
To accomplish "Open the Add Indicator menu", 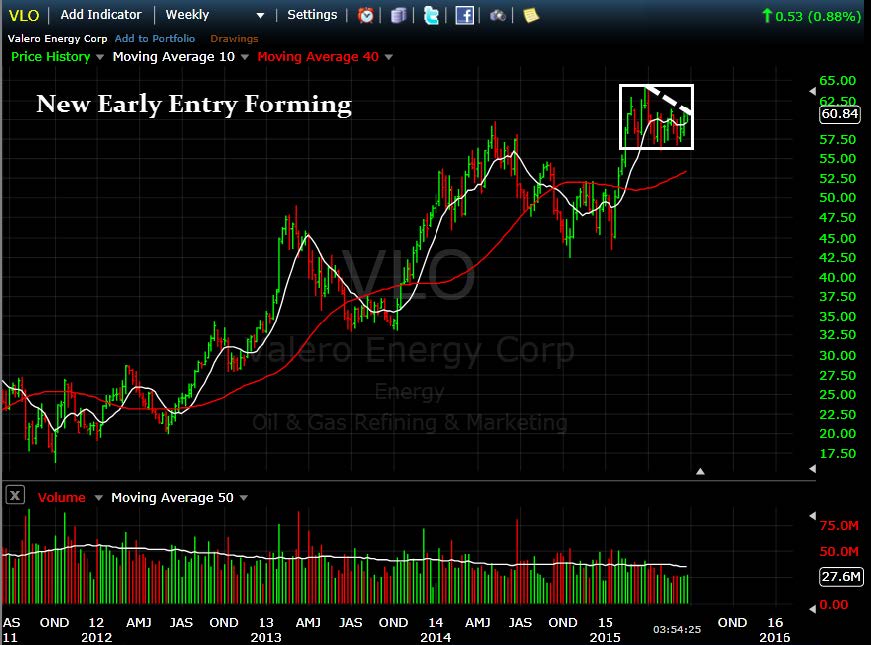I will click(x=101, y=15).
